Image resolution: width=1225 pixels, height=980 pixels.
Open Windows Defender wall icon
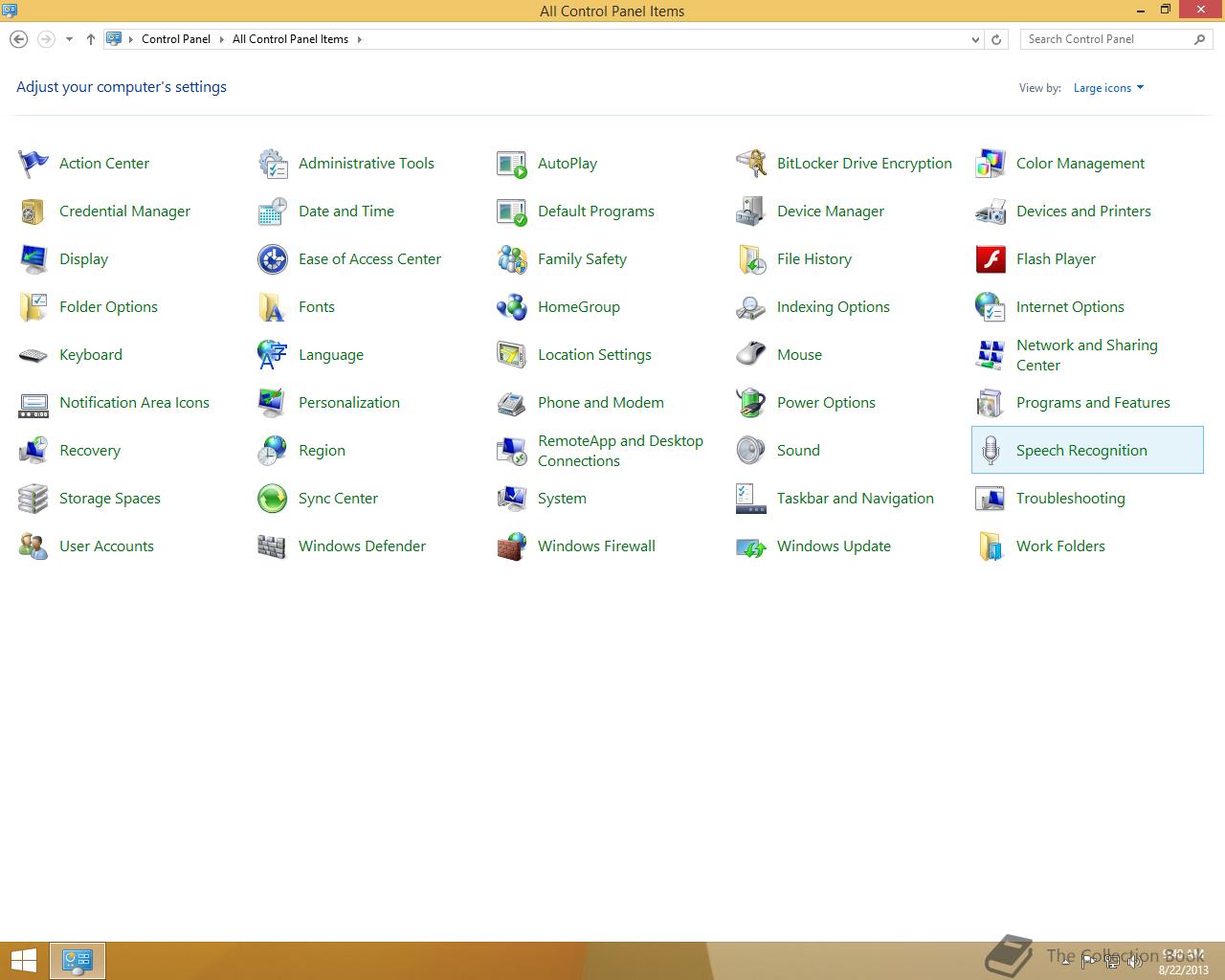pyautogui.click(x=273, y=546)
